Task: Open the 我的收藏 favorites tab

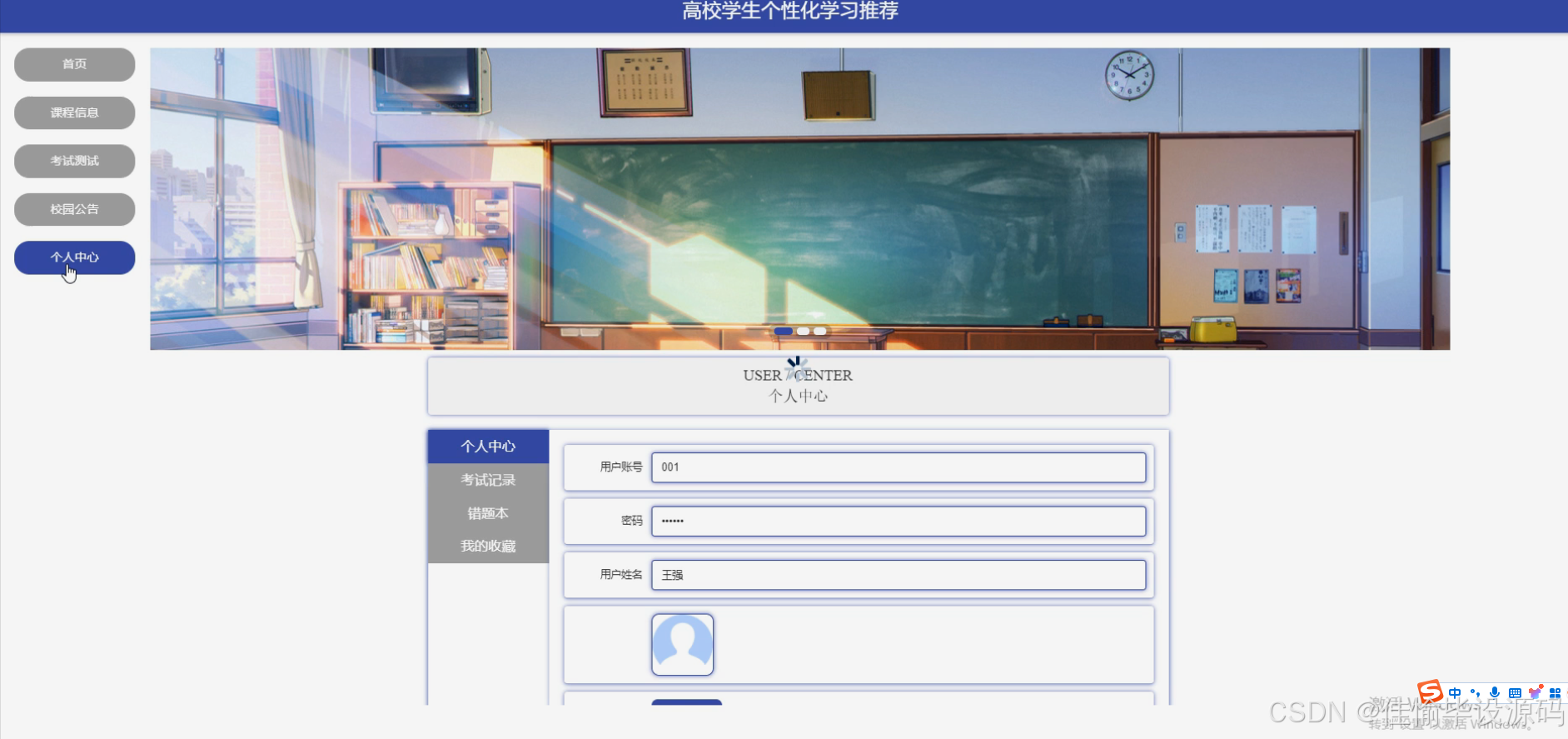Action: coord(488,547)
